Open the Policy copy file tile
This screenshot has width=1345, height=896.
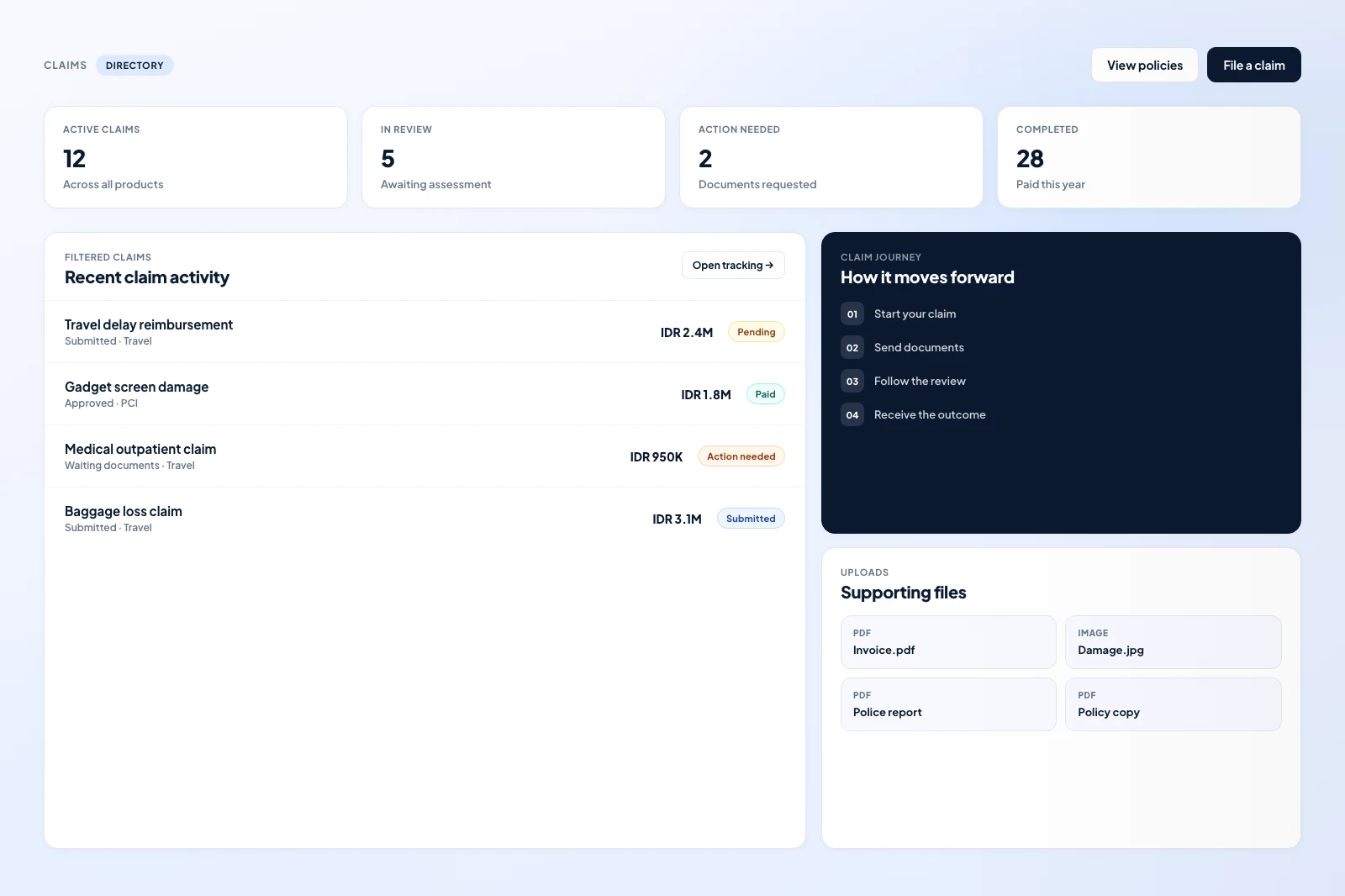[1173, 704]
